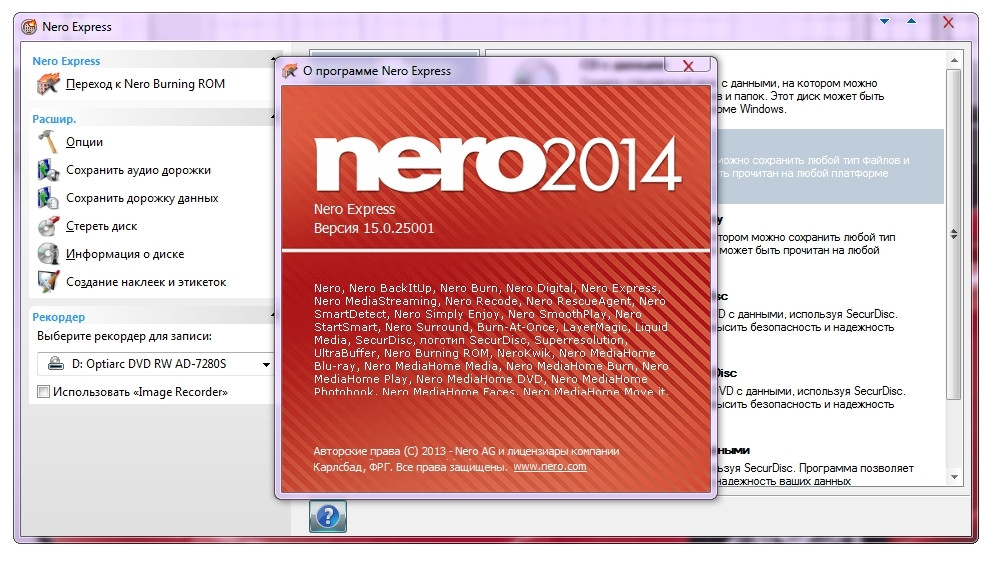Open the recorder dropdown D: Optiarc DVD RW

(155, 364)
